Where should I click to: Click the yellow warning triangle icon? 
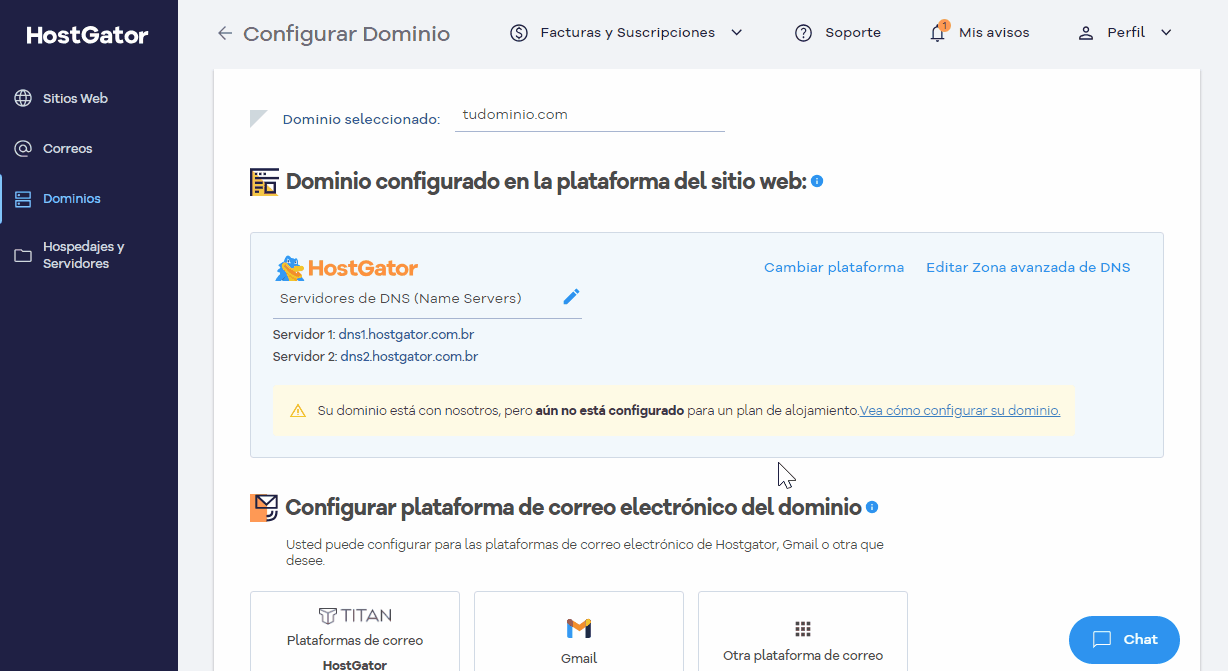click(x=298, y=411)
